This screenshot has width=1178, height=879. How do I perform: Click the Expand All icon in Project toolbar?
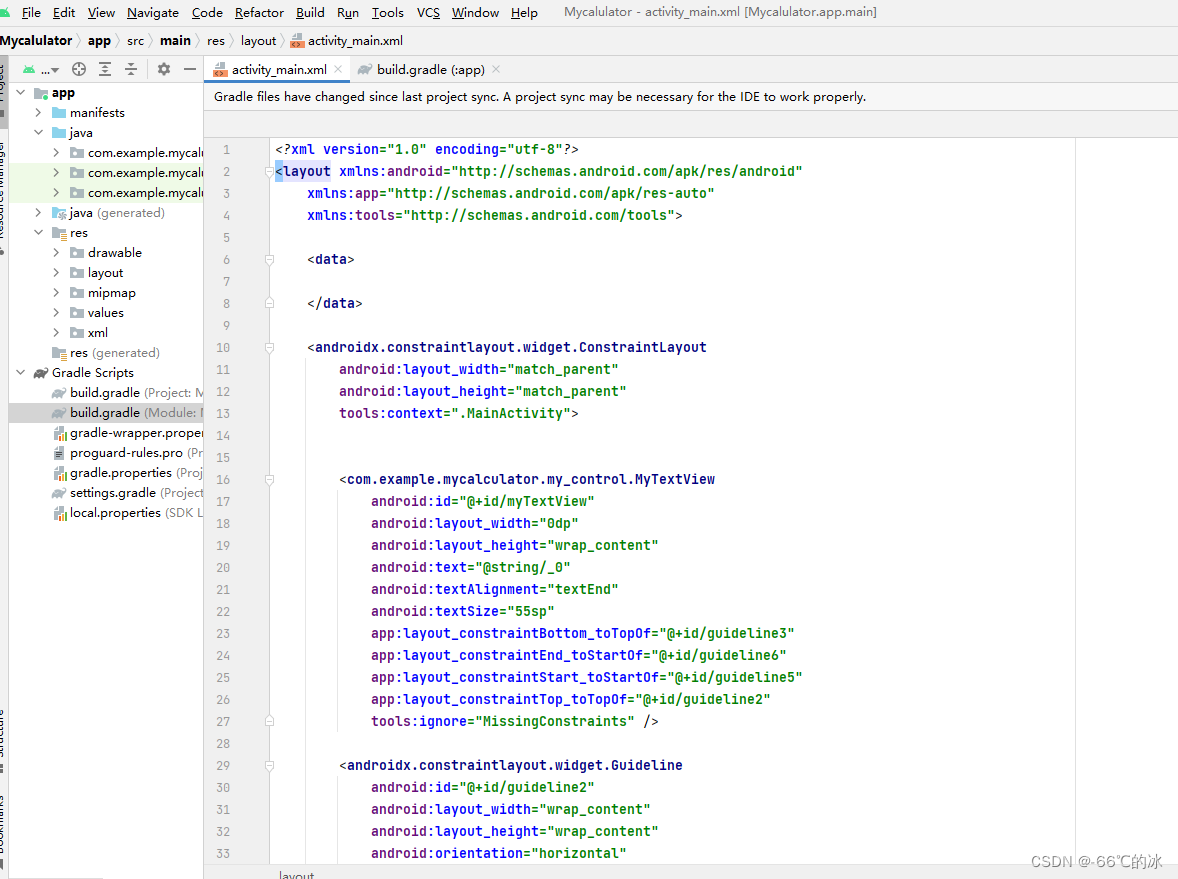(105, 69)
